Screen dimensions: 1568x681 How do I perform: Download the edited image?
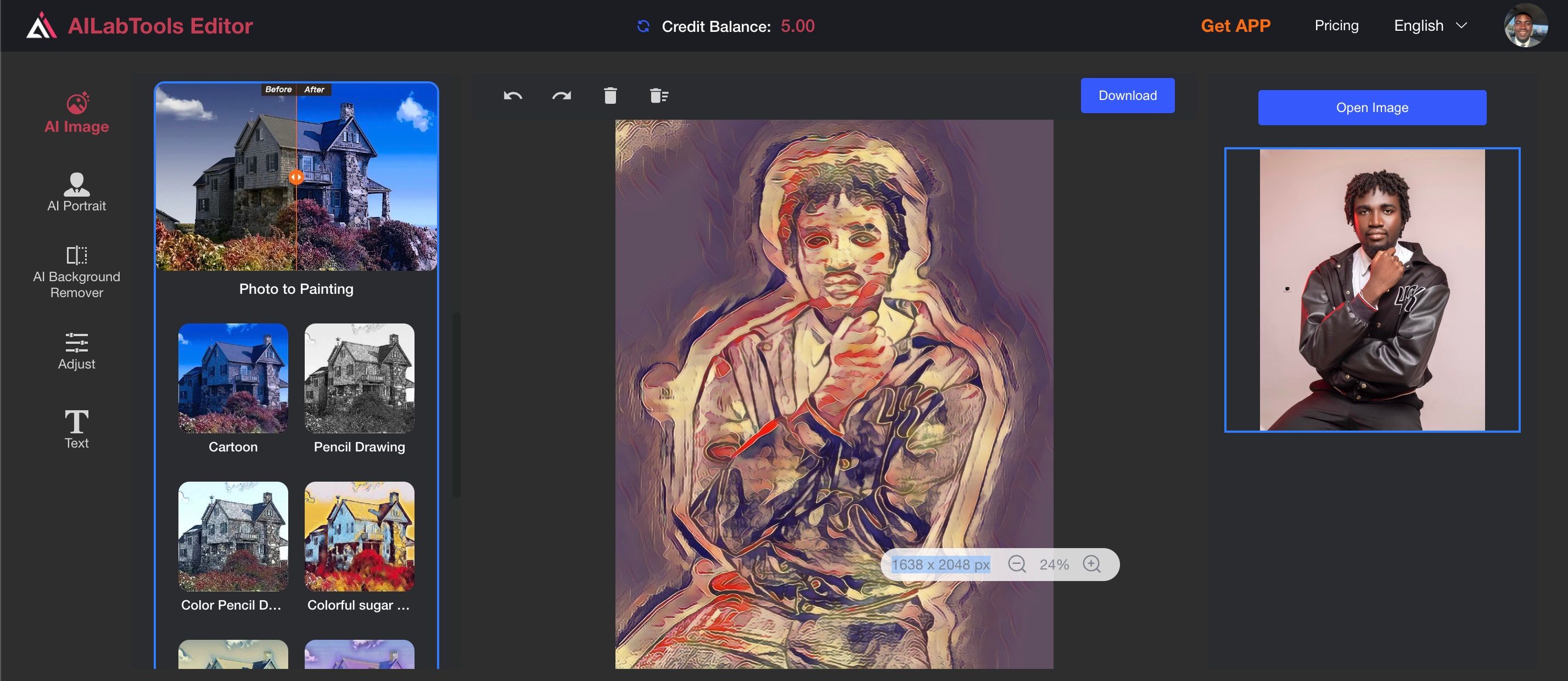coord(1127,95)
